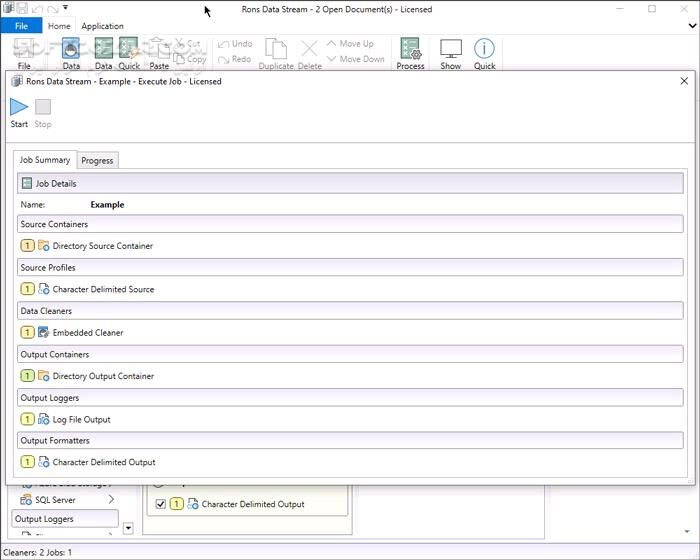This screenshot has height=560, width=700.
Task: Start the job with the play icon
Action: [19, 107]
